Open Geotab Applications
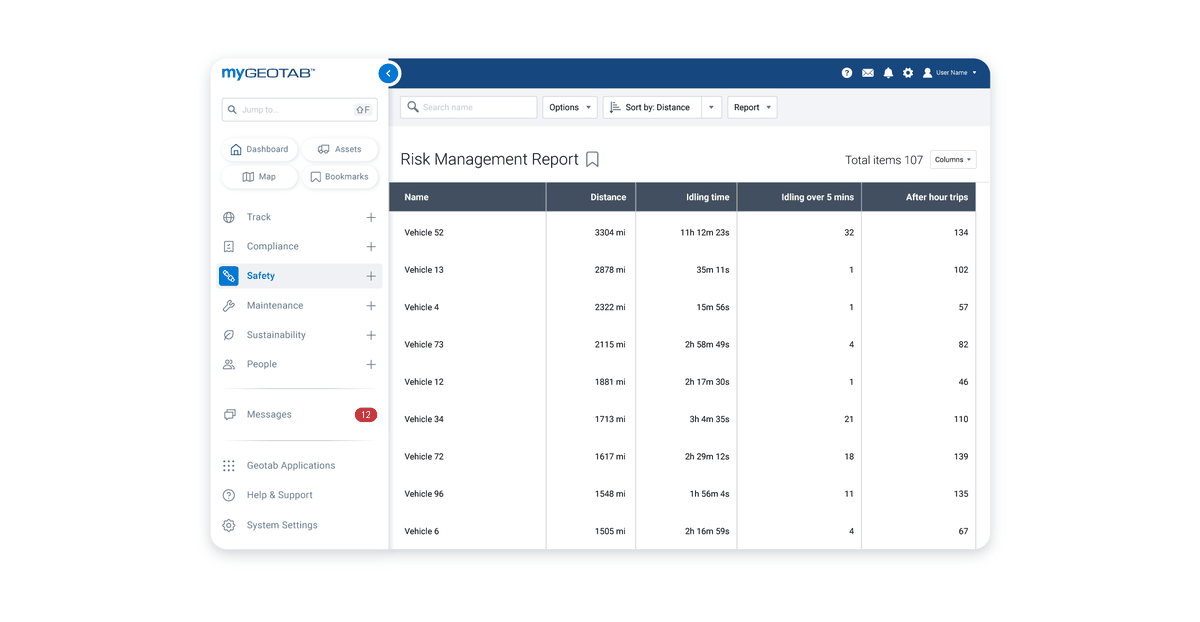The height and width of the screenshot is (622, 1200). click(291, 466)
